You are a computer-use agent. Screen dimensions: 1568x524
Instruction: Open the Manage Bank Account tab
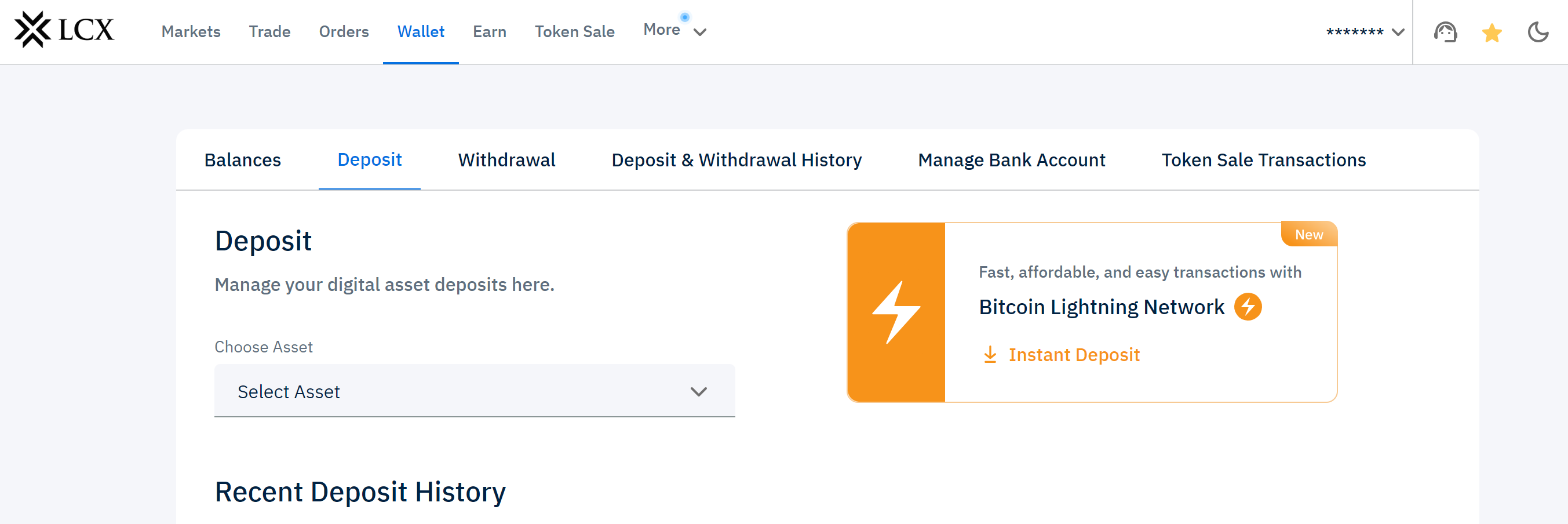click(1011, 160)
